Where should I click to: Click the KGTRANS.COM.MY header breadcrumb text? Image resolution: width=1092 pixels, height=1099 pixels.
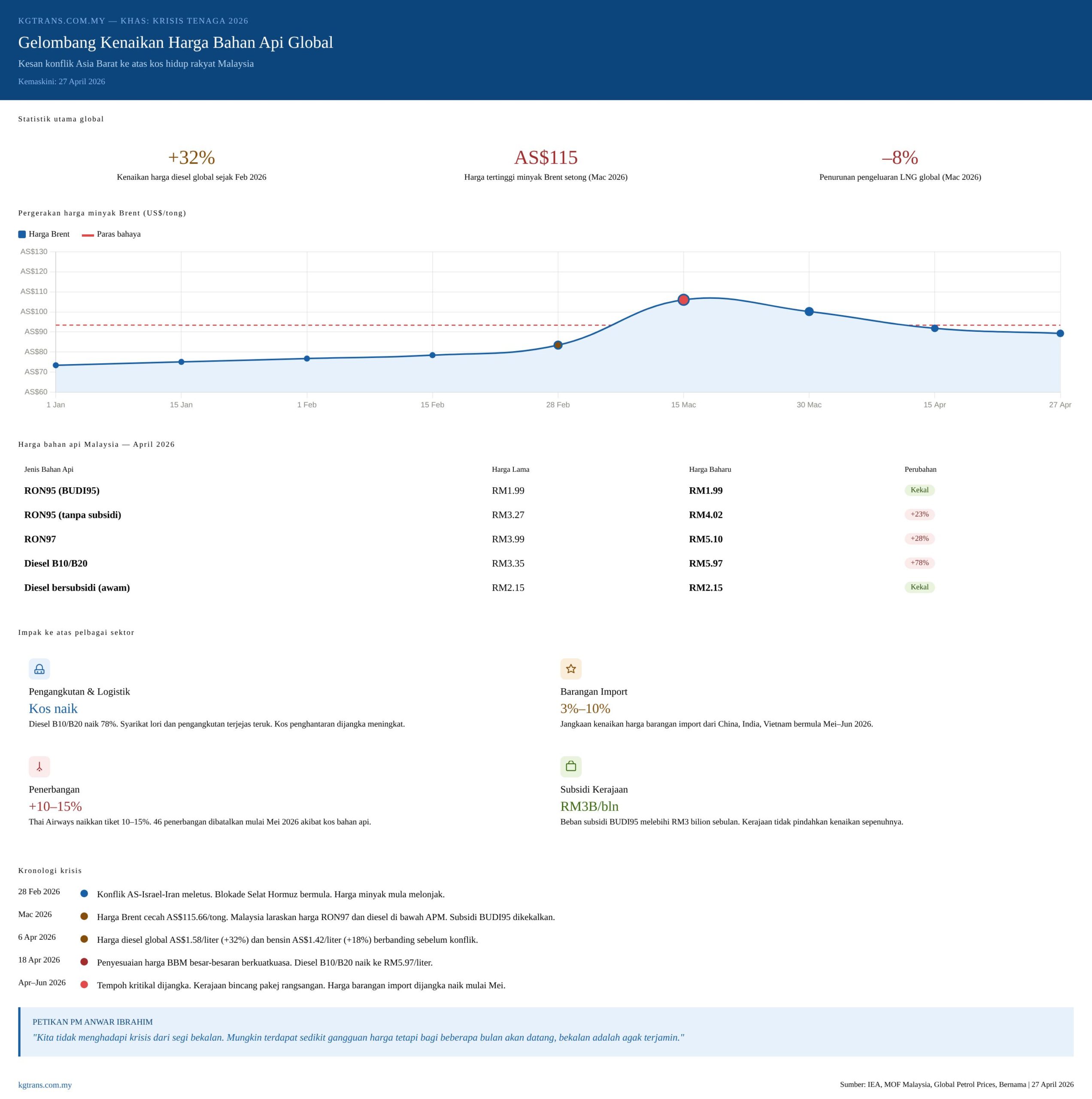(61, 21)
